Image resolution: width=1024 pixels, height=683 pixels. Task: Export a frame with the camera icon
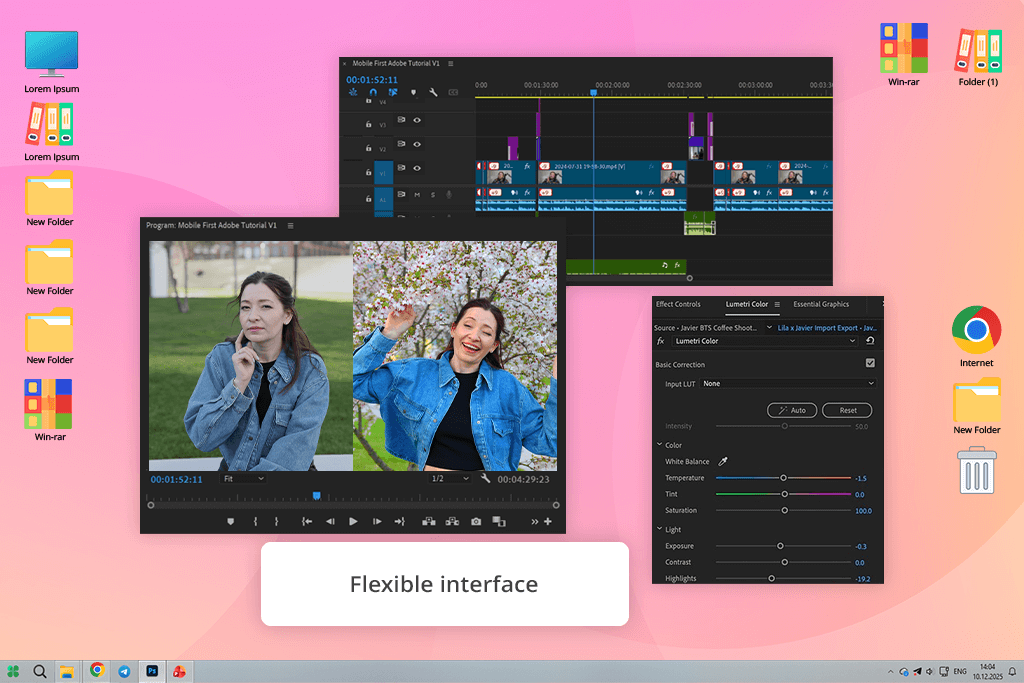(476, 522)
